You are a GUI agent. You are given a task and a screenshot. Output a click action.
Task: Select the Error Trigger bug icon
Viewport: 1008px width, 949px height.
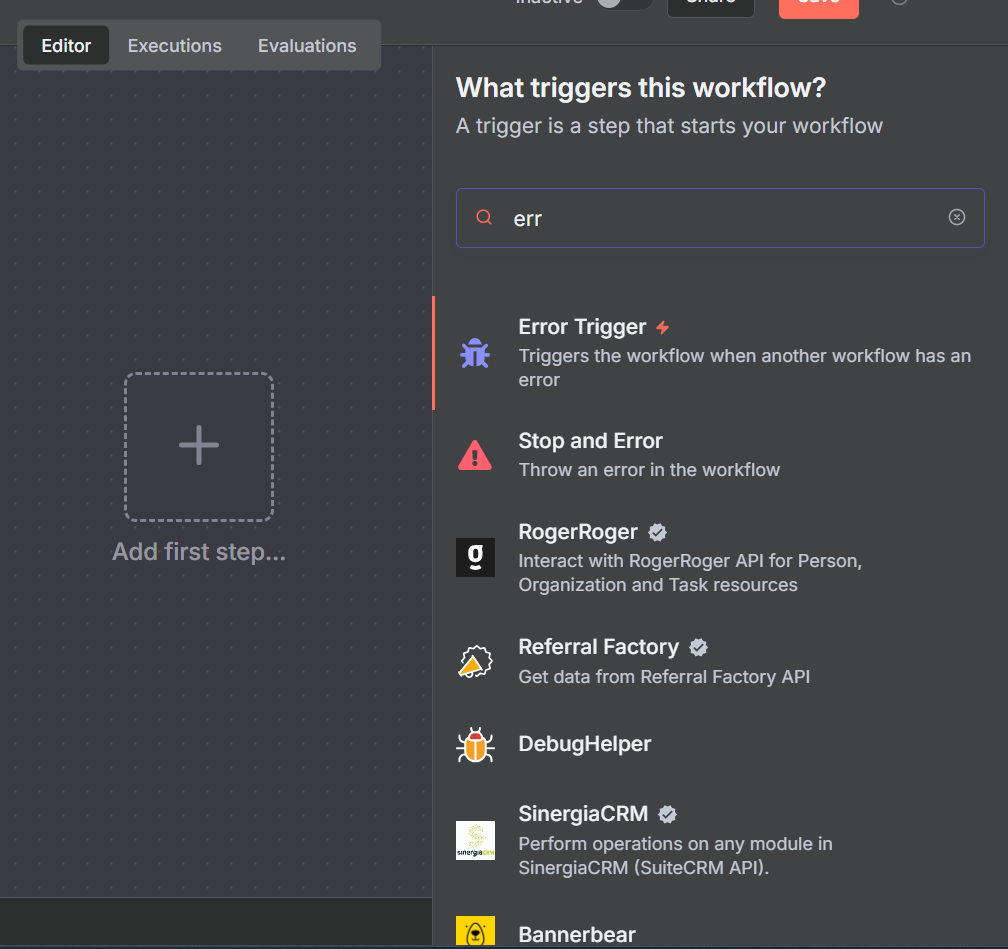pos(475,353)
